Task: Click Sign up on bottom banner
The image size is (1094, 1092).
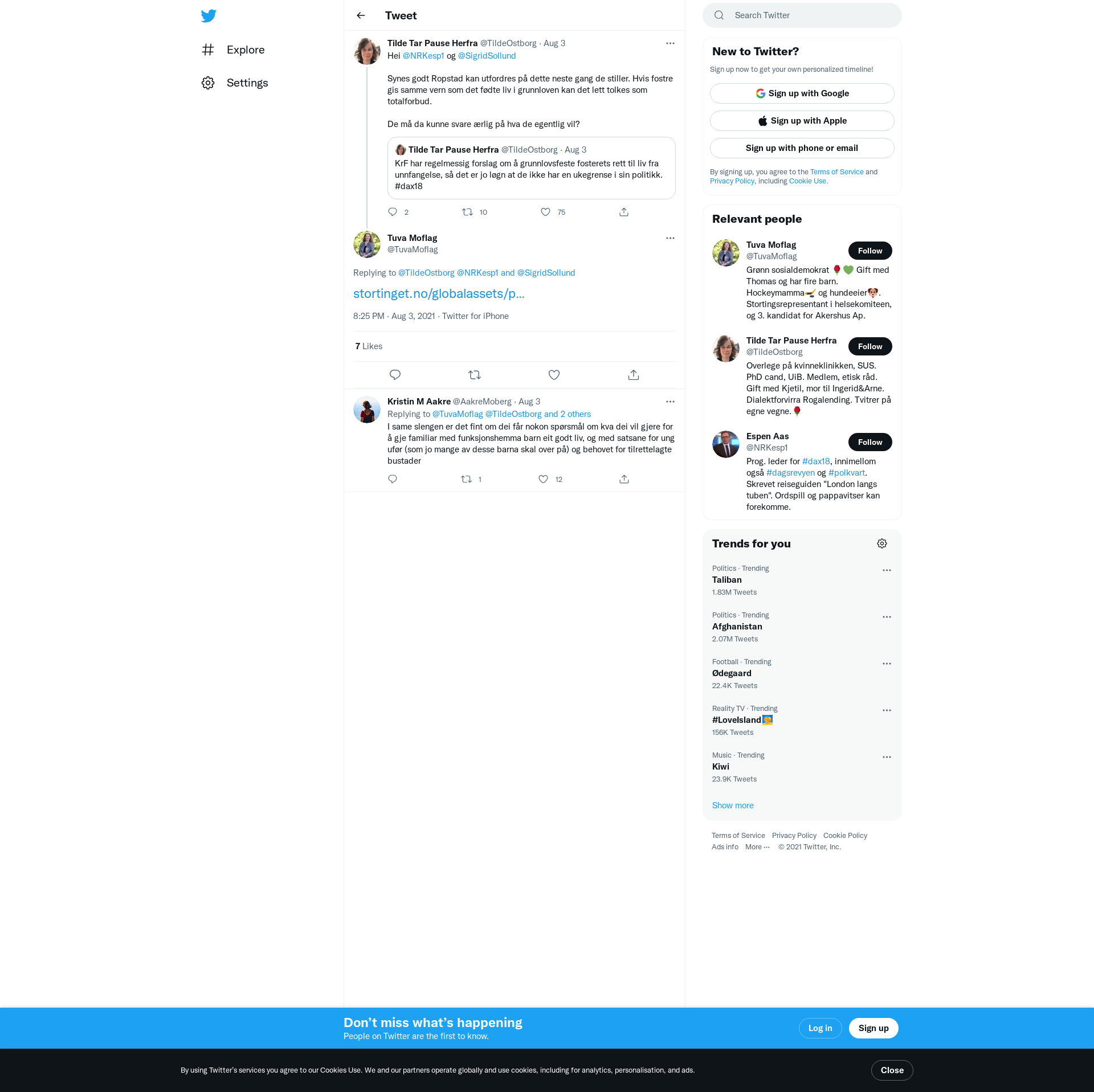Action: click(873, 1028)
